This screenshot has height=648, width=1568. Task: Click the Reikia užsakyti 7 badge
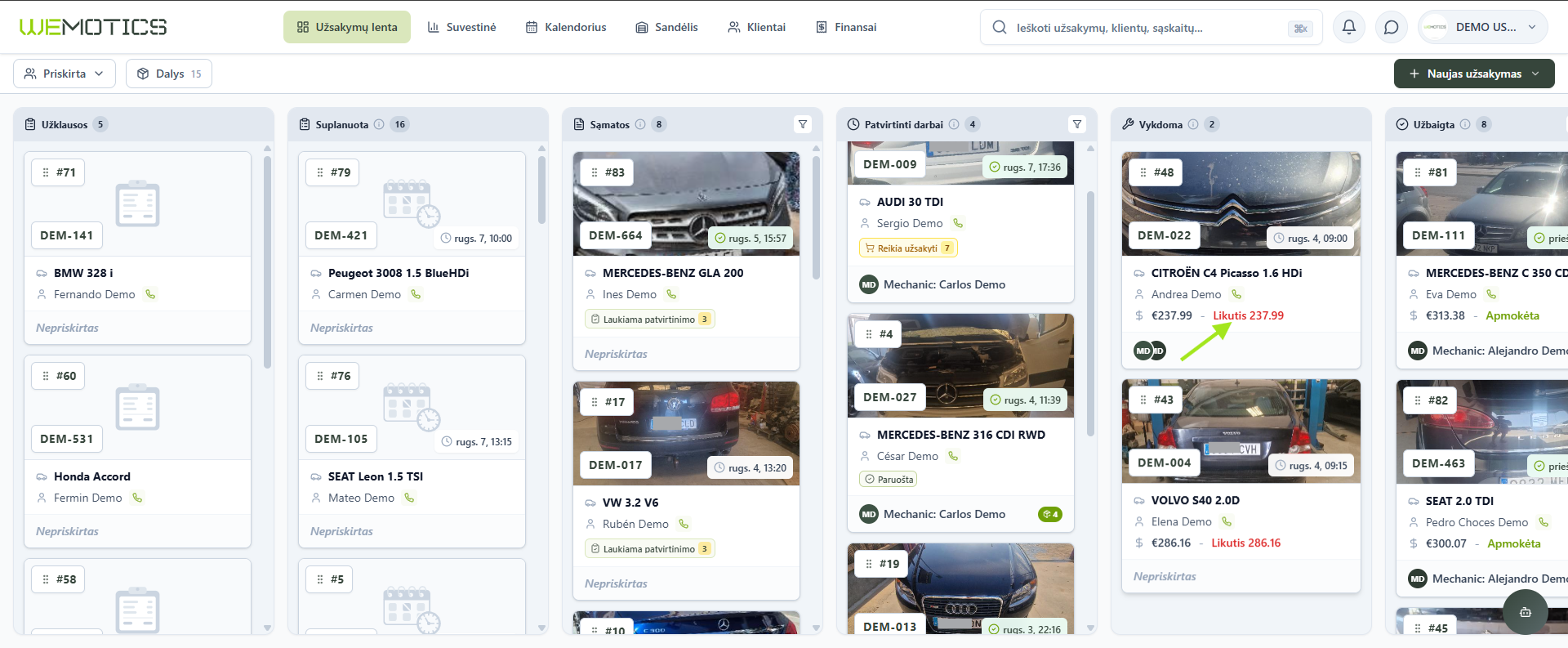[908, 248]
